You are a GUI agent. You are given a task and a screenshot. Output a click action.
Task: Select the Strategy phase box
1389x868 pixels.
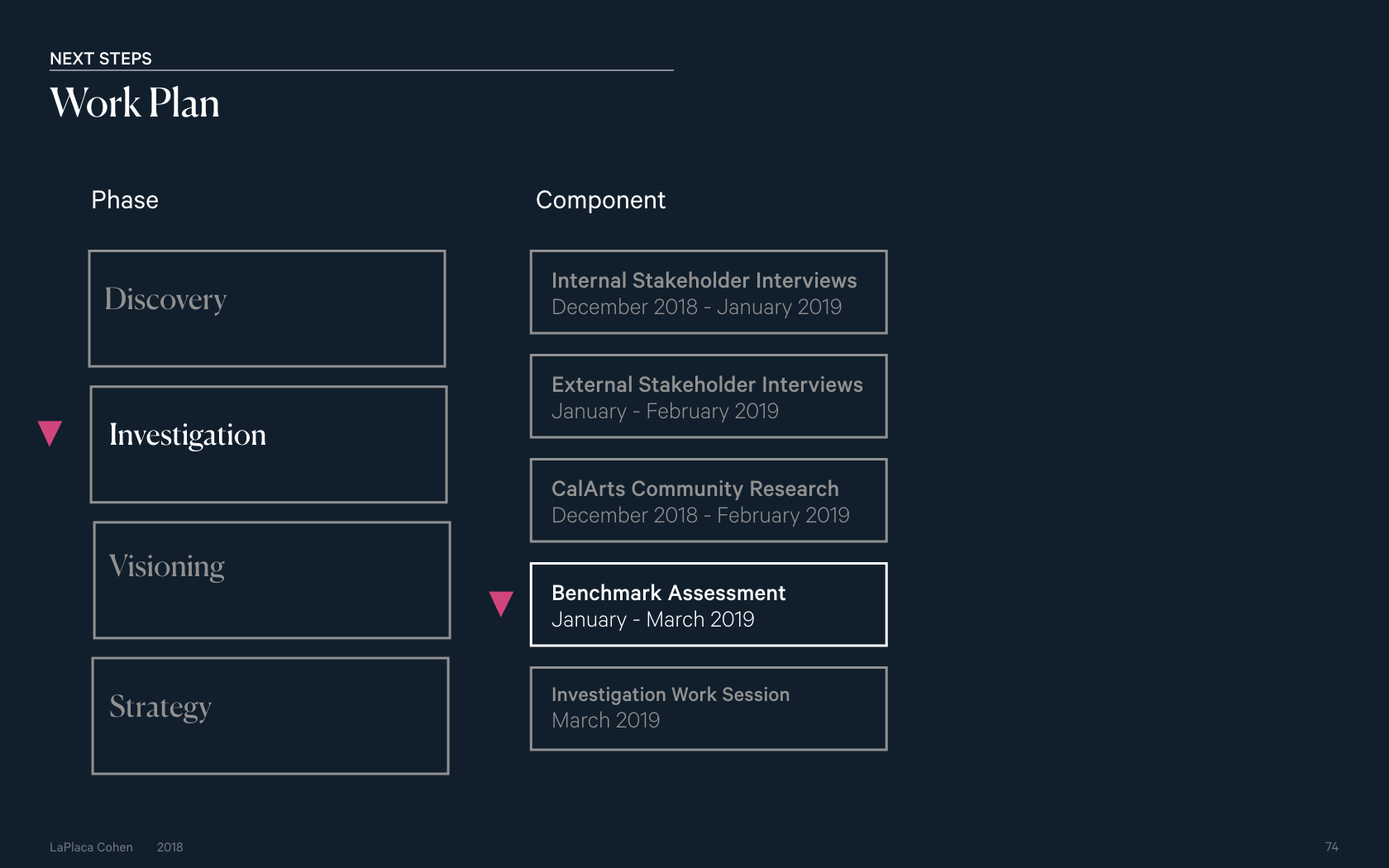tap(270, 716)
